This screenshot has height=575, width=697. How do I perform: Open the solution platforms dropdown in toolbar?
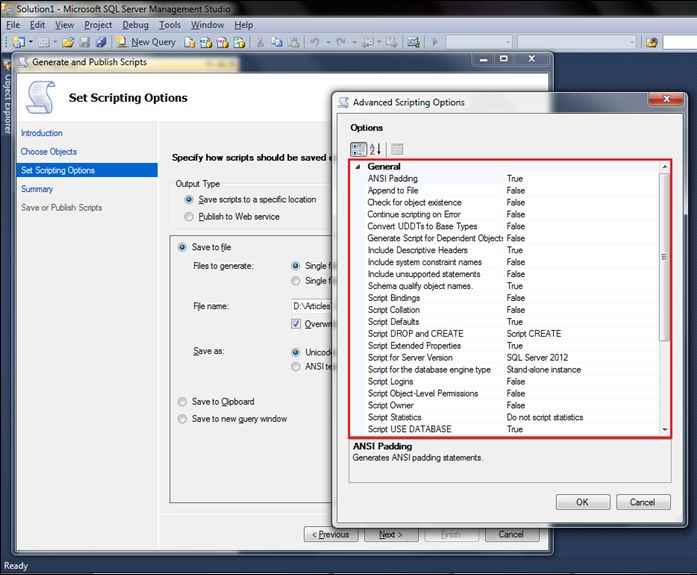click(577, 43)
